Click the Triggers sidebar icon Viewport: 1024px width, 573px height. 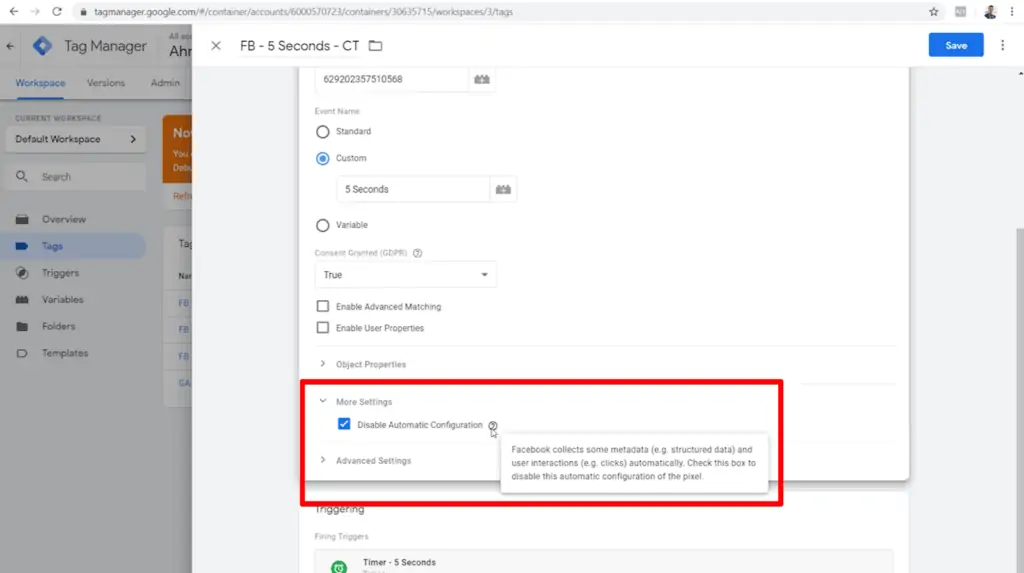point(22,273)
